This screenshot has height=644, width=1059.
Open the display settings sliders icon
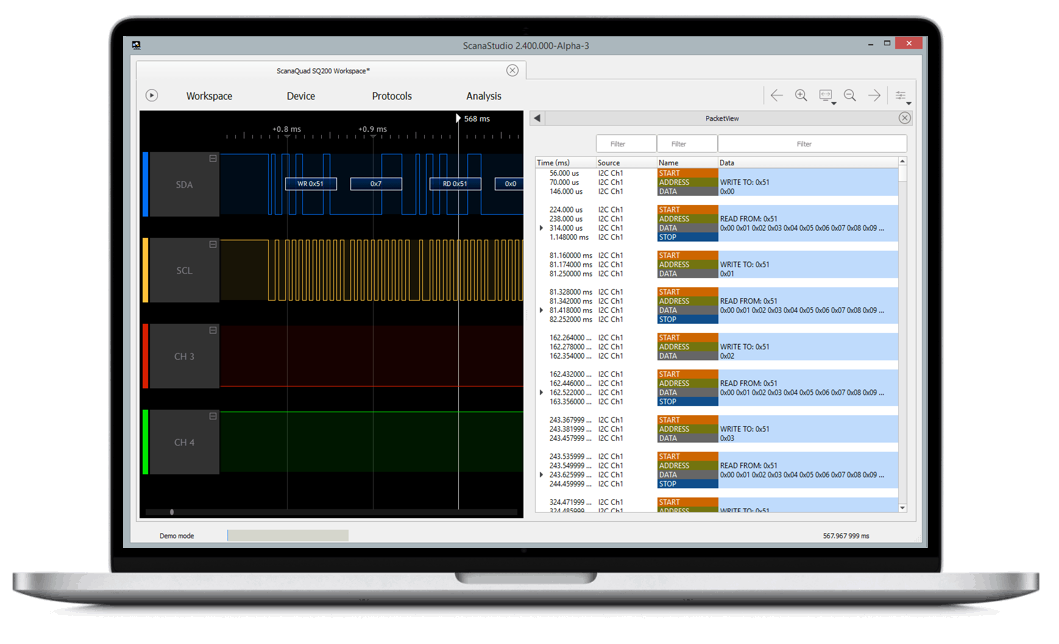(900, 95)
